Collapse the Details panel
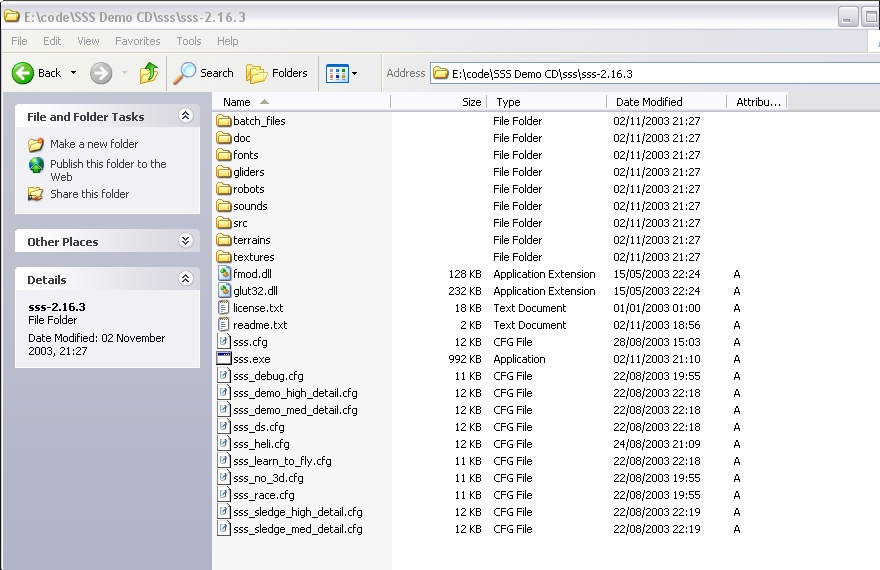This screenshot has height=570, width=880. point(185,279)
